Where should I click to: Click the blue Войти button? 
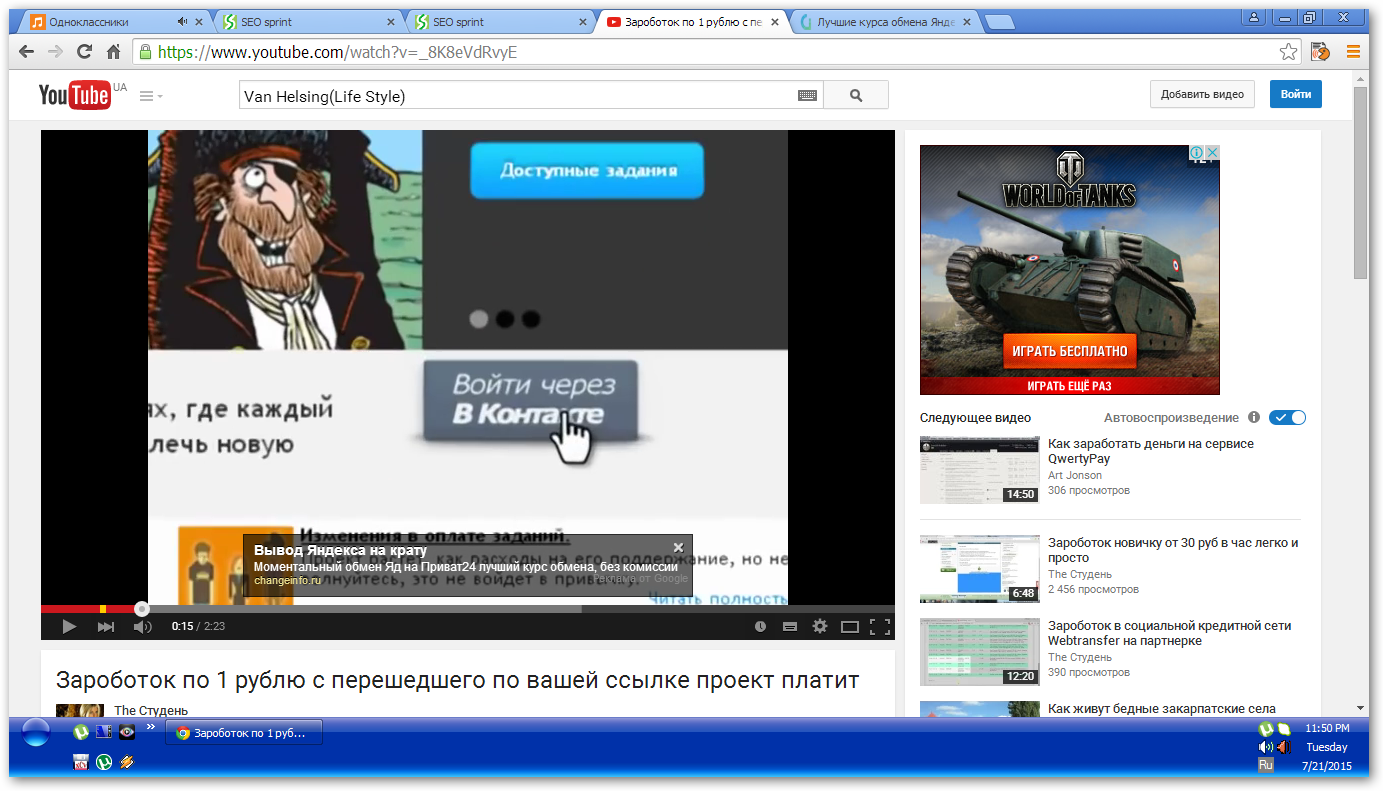point(1296,94)
